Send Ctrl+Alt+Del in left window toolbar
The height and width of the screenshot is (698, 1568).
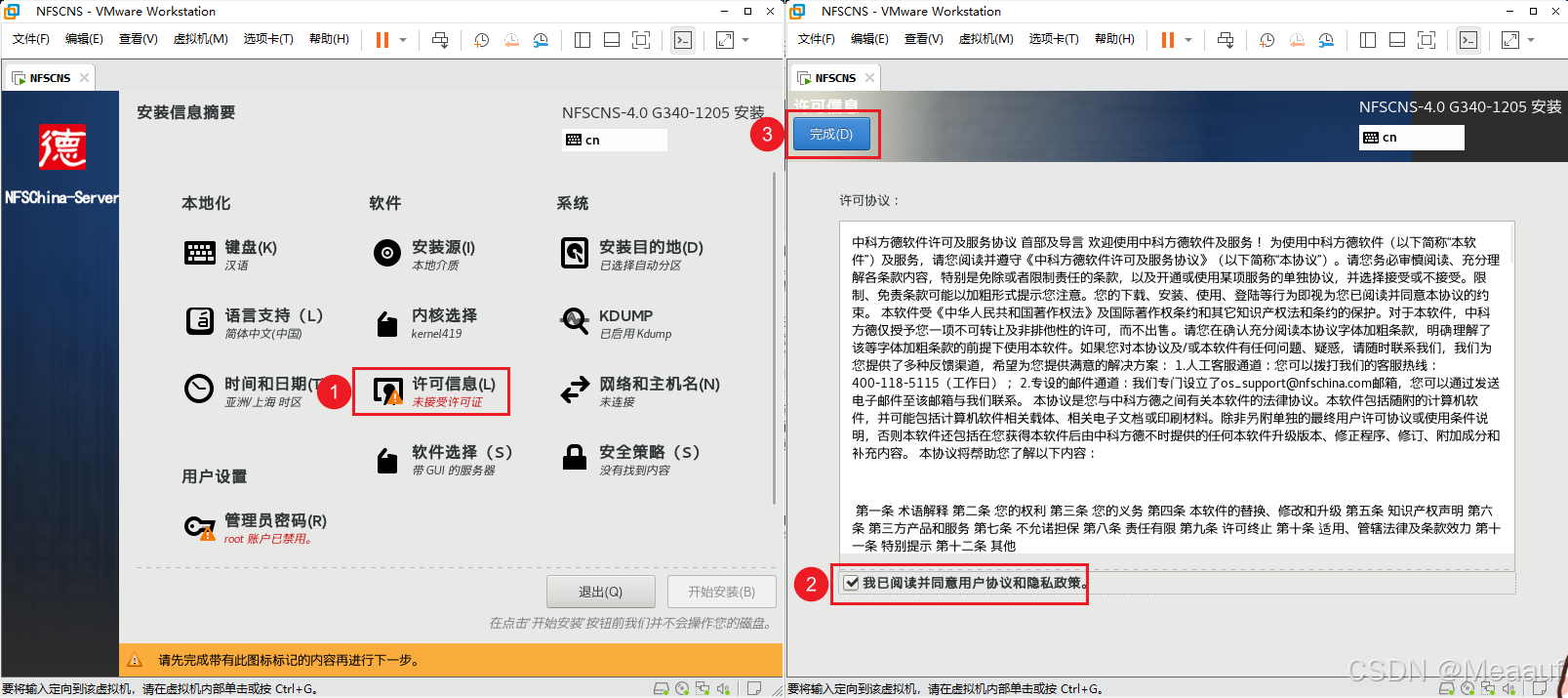(x=440, y=40)
